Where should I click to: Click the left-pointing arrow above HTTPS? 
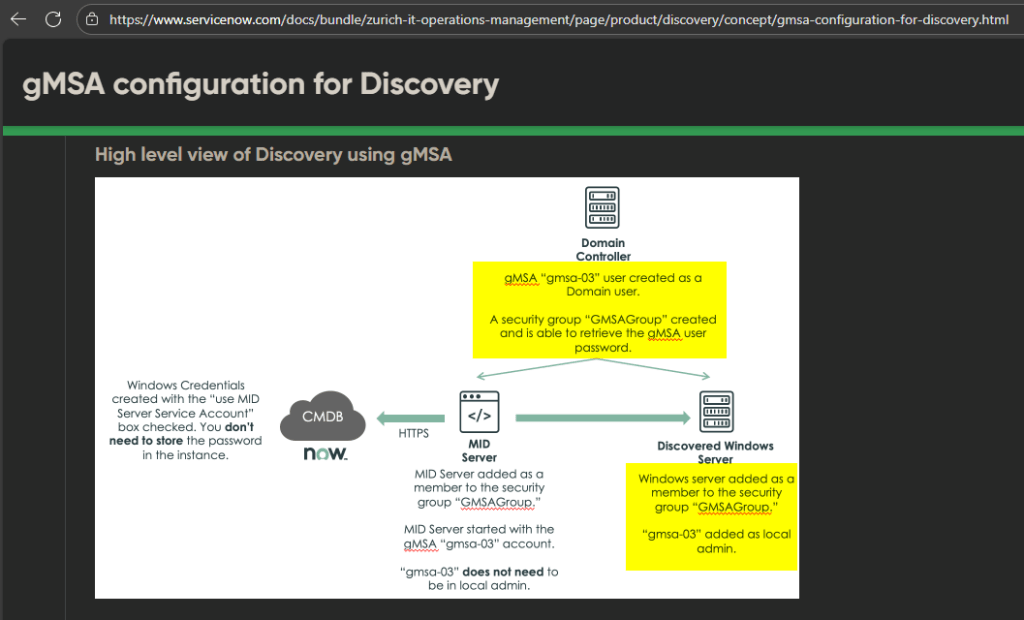(411, 418)
